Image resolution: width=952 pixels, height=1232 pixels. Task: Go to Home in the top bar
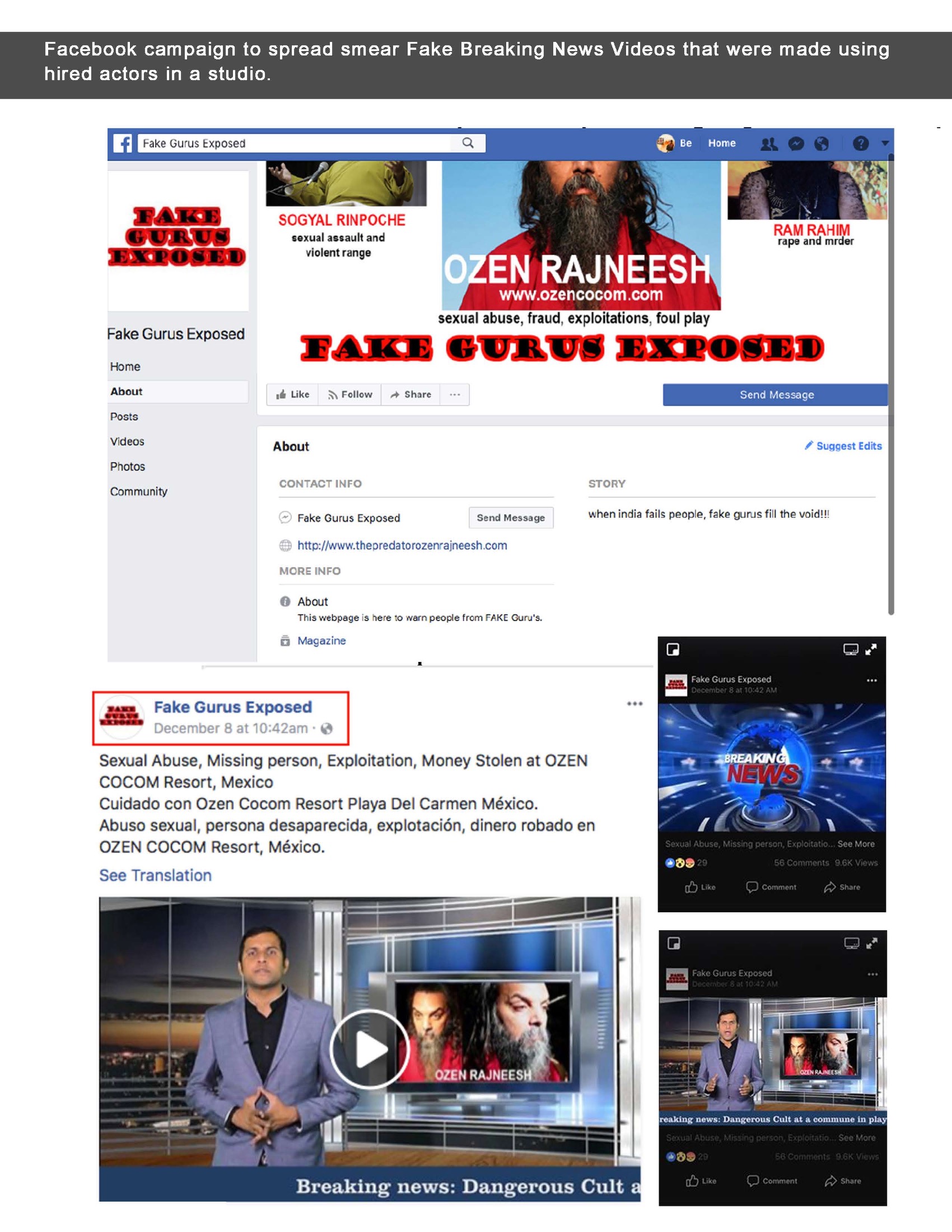(x=722, y=143)
